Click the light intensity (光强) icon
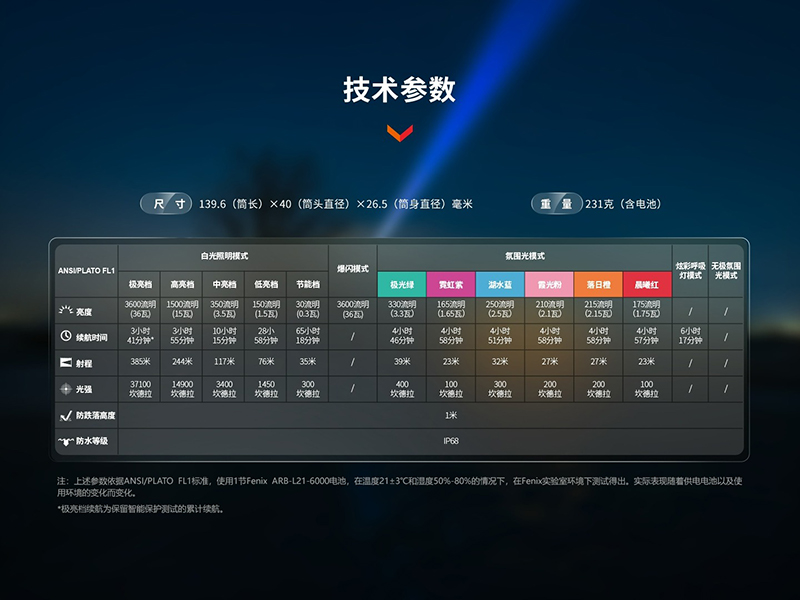 [66, 388]
